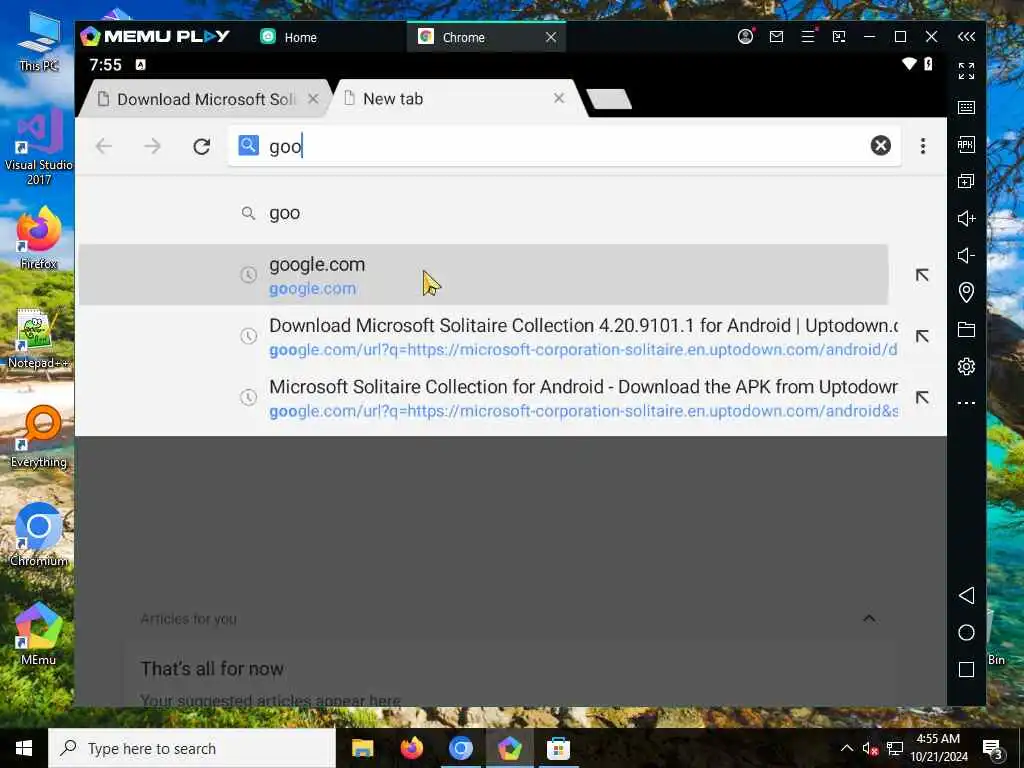The height and width of the screenshot is (768, 1024).
Task: Collapse MEmu sidebar with triple chevron
Action: [x=967, y=37]
